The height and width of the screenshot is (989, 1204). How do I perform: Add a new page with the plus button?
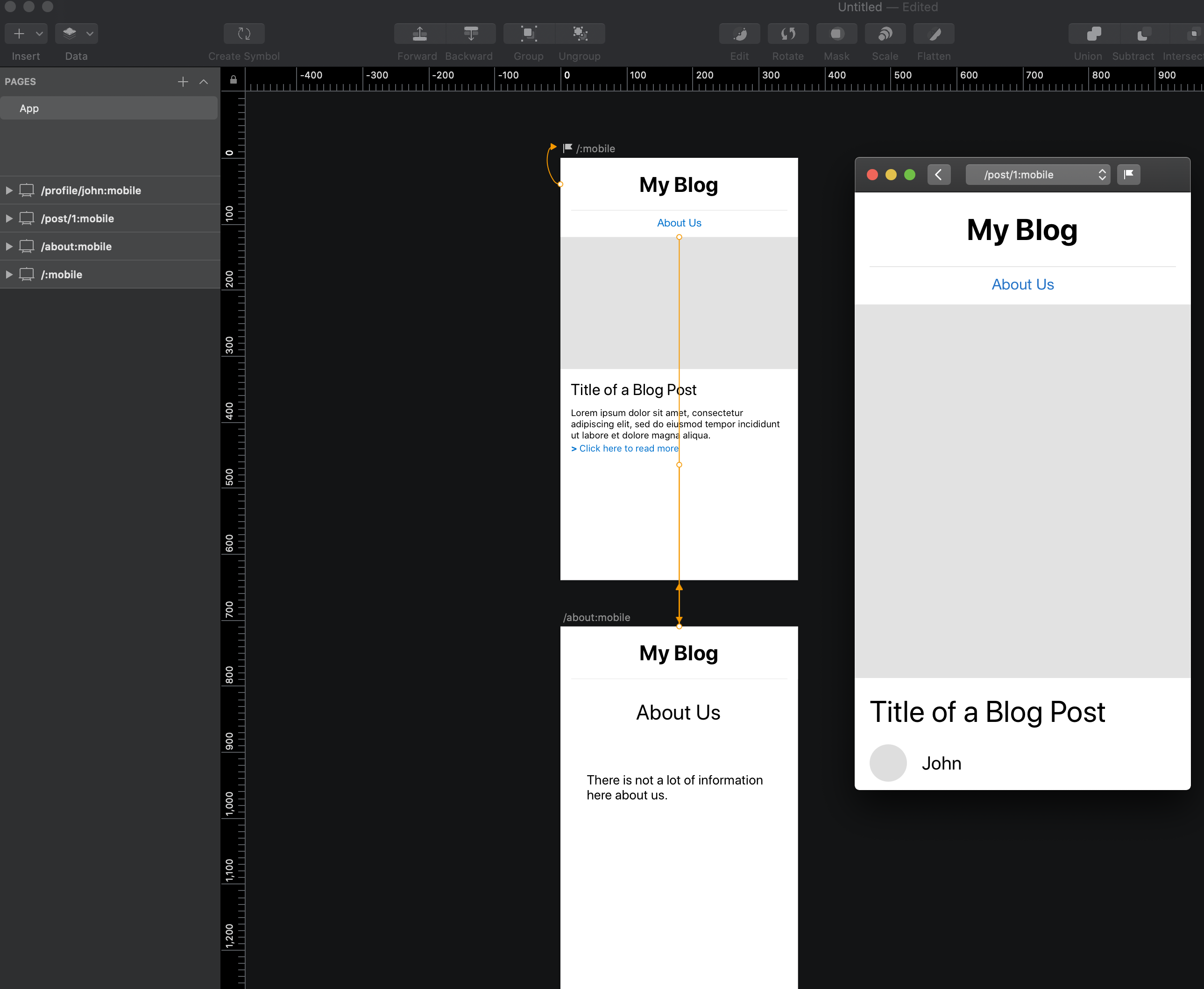(x=183, y=81)
